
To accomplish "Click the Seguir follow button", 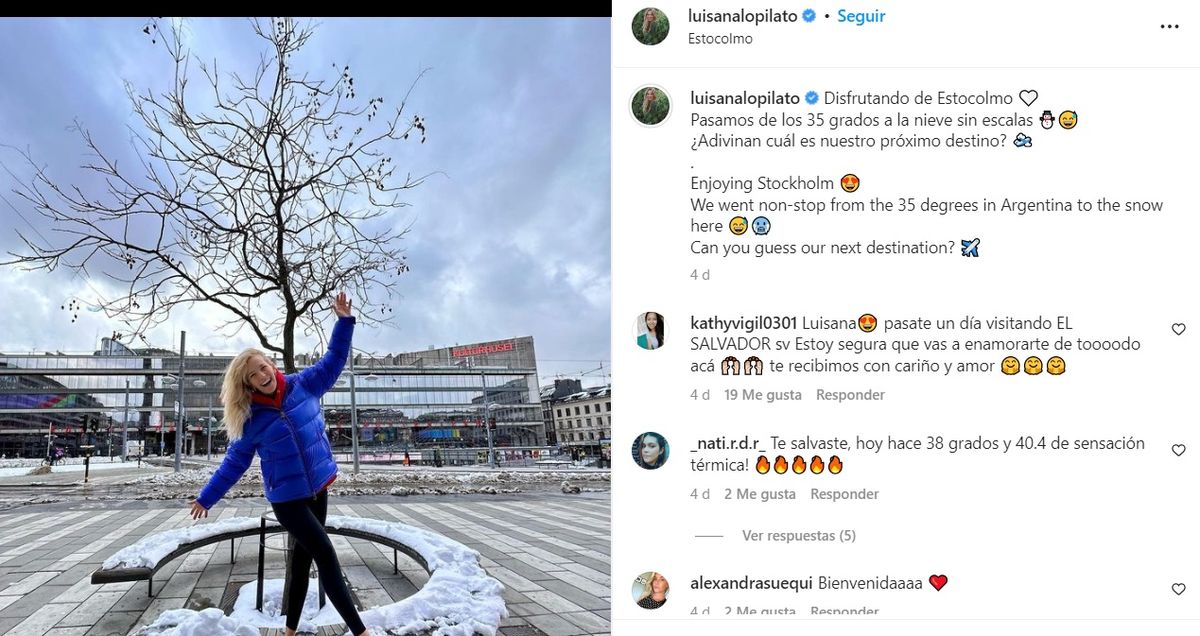I will click(x=861, y=16).
